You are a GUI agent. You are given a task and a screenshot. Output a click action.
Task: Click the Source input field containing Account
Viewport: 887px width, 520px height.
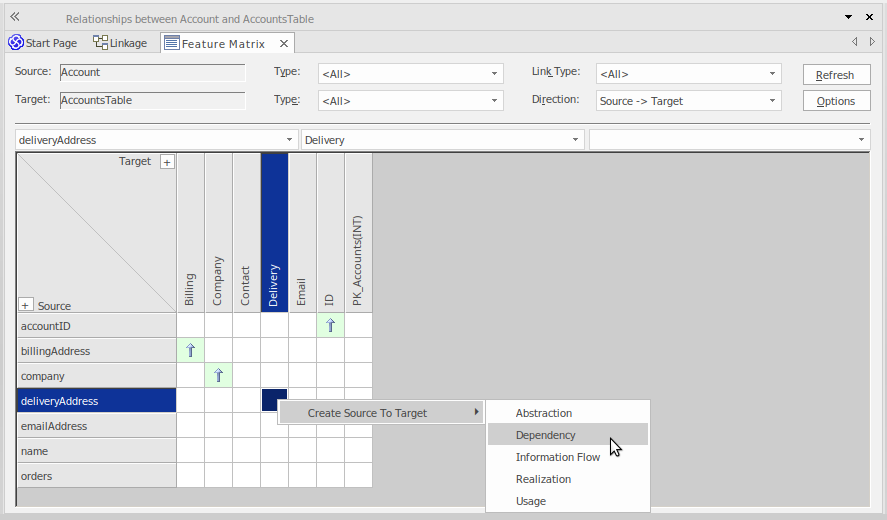point(152,73)
